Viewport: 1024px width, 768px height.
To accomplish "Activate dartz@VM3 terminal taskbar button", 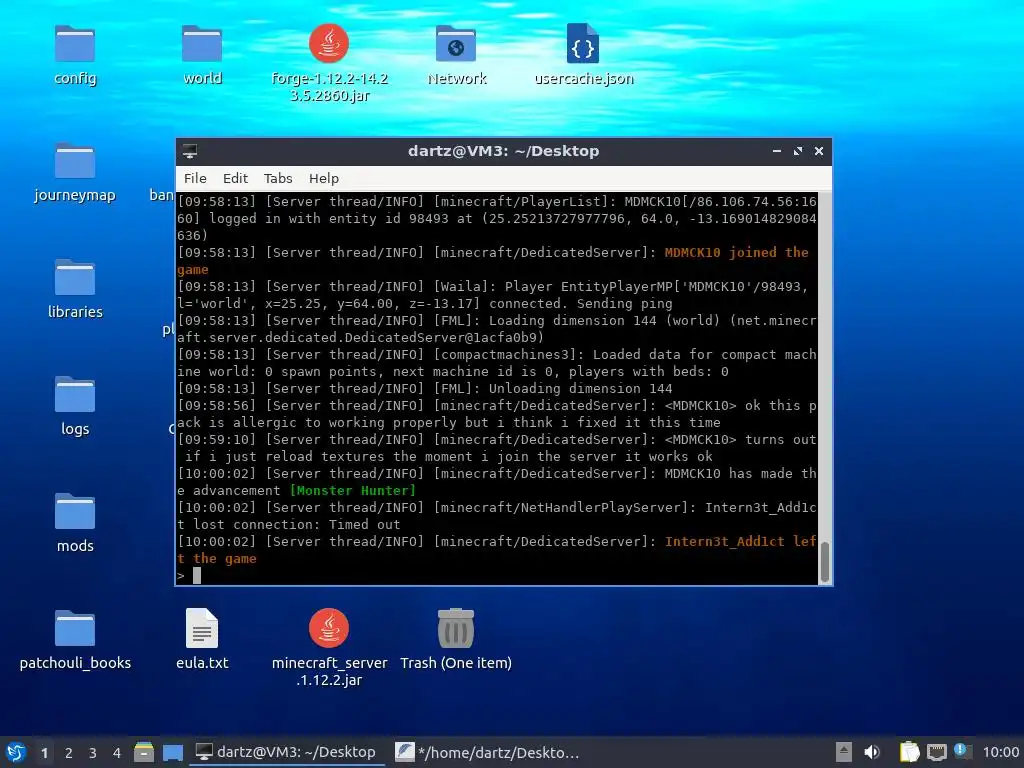I will coord(286,752).
